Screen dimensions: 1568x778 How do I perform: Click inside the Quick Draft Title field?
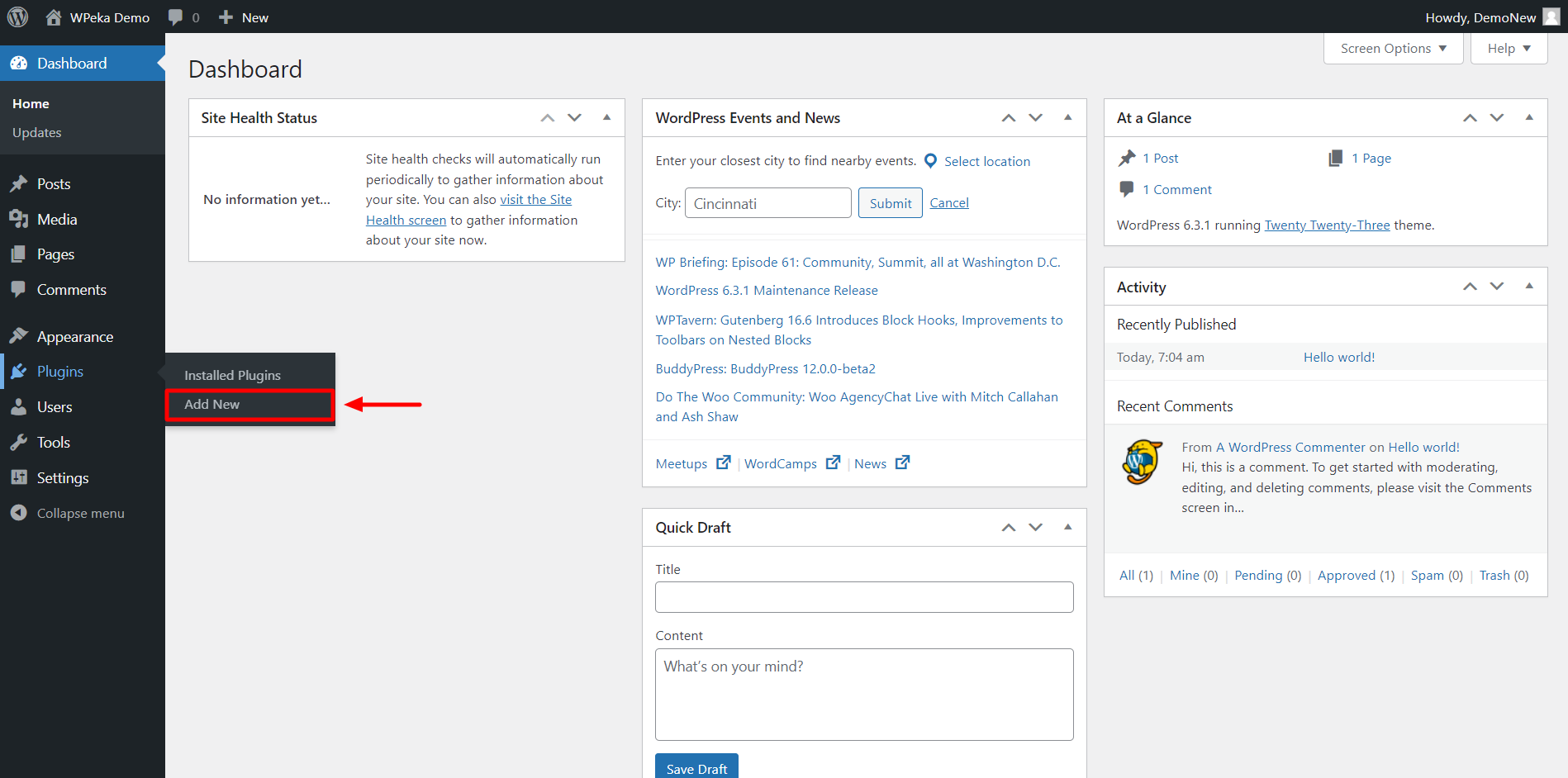(x=863, y=596)
